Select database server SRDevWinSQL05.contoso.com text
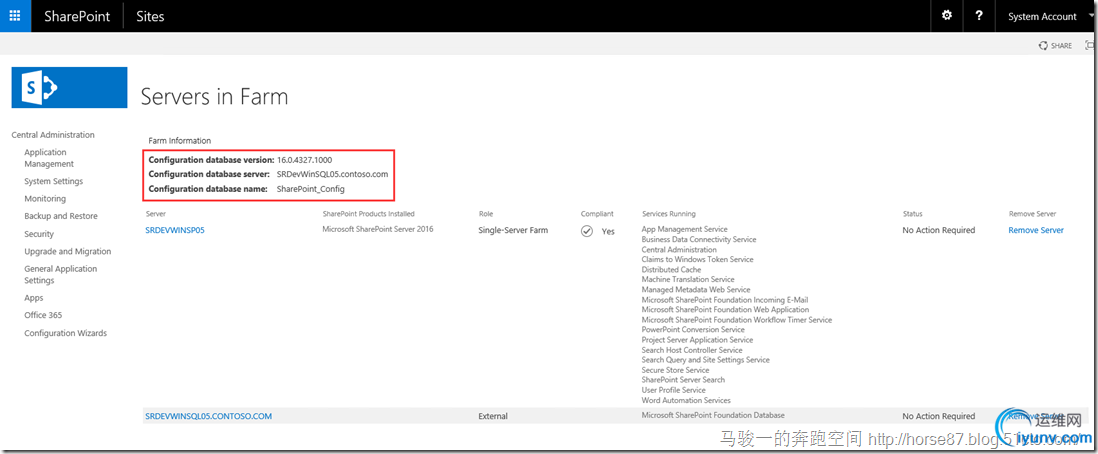The height and width of the screenshot is (454, 1098). (x=333, y=174)
